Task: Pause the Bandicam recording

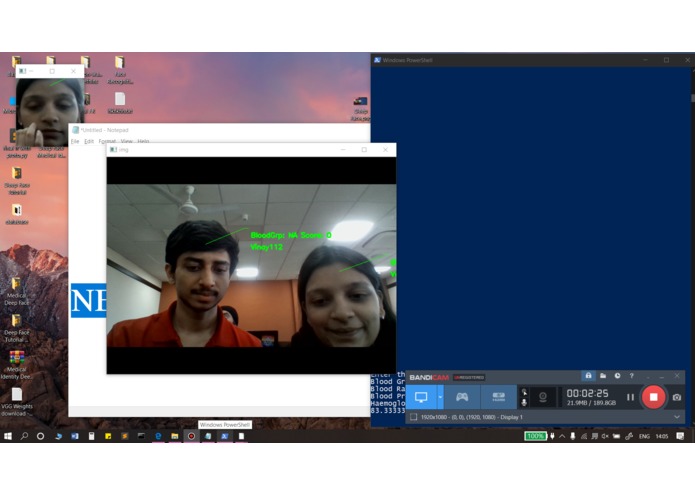Action: (630, 397)
